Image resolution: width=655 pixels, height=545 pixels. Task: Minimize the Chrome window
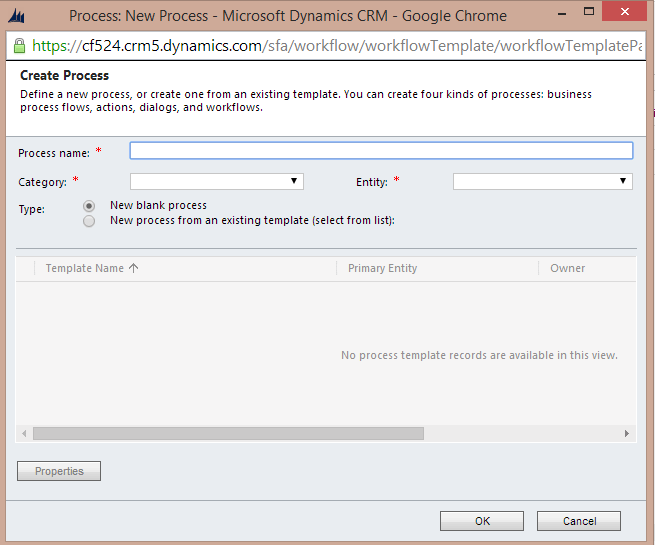562,14
